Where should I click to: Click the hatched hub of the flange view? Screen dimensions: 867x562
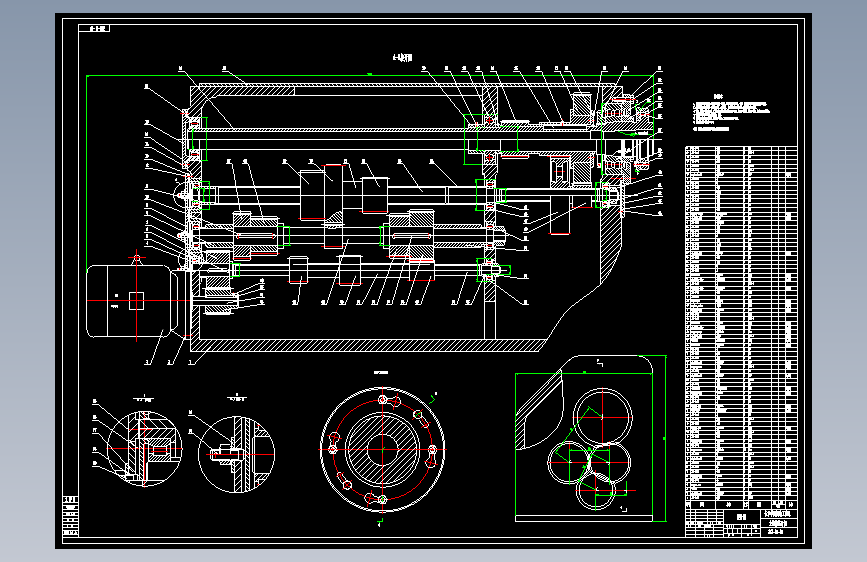[383, 449]
